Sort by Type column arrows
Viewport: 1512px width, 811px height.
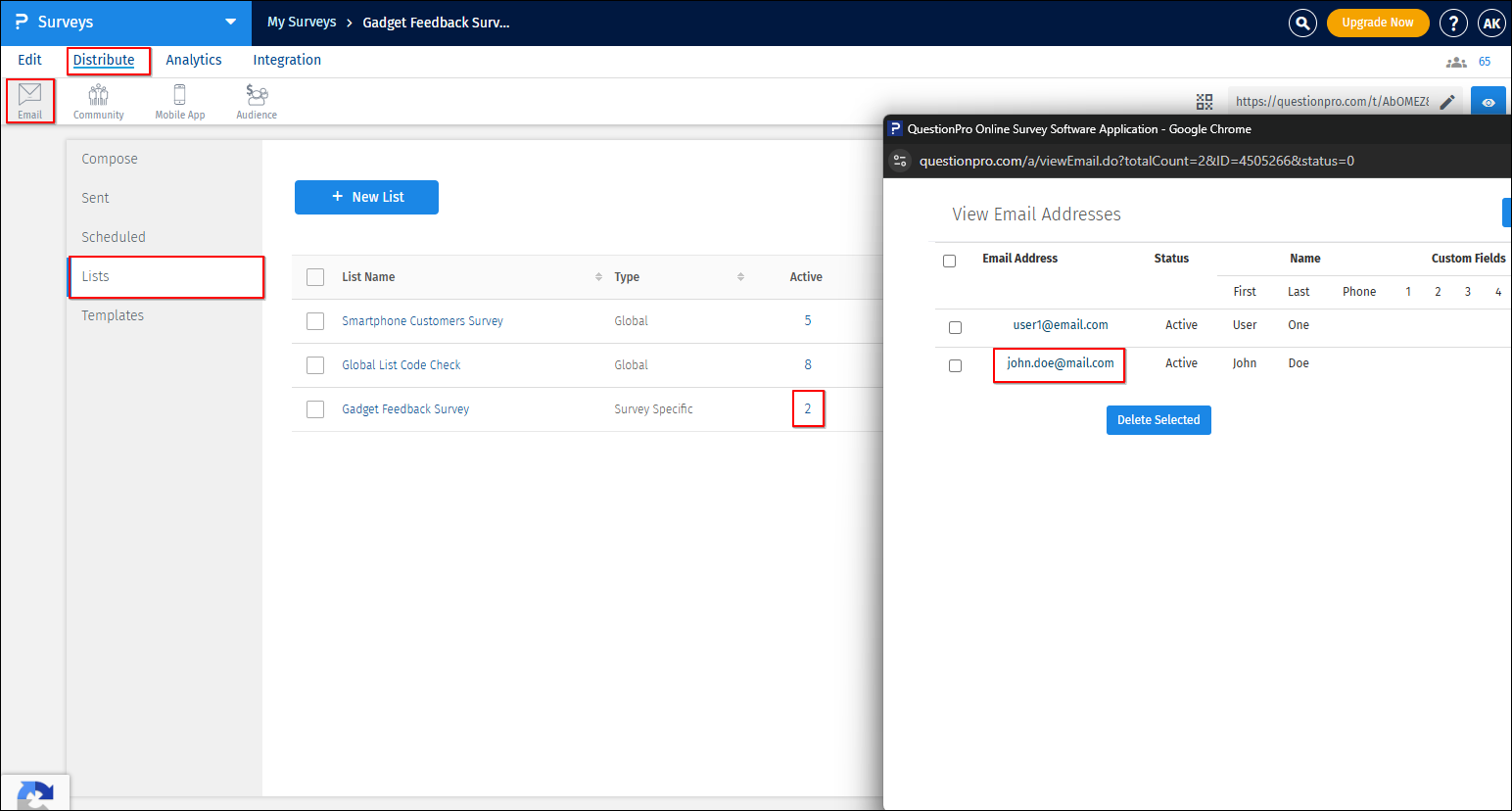[740, 277]
